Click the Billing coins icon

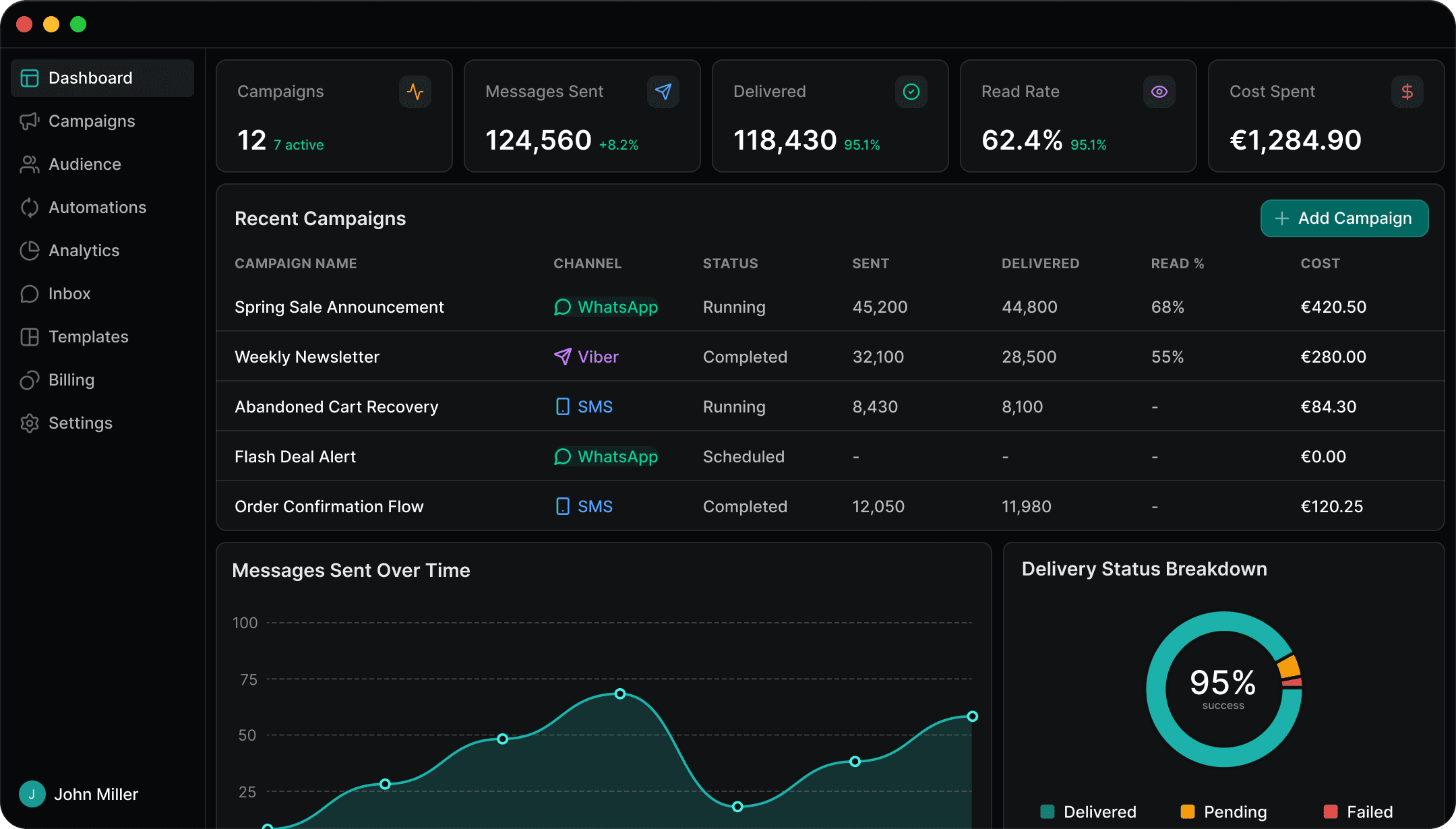pyautogui.click(x=30, y=380)
